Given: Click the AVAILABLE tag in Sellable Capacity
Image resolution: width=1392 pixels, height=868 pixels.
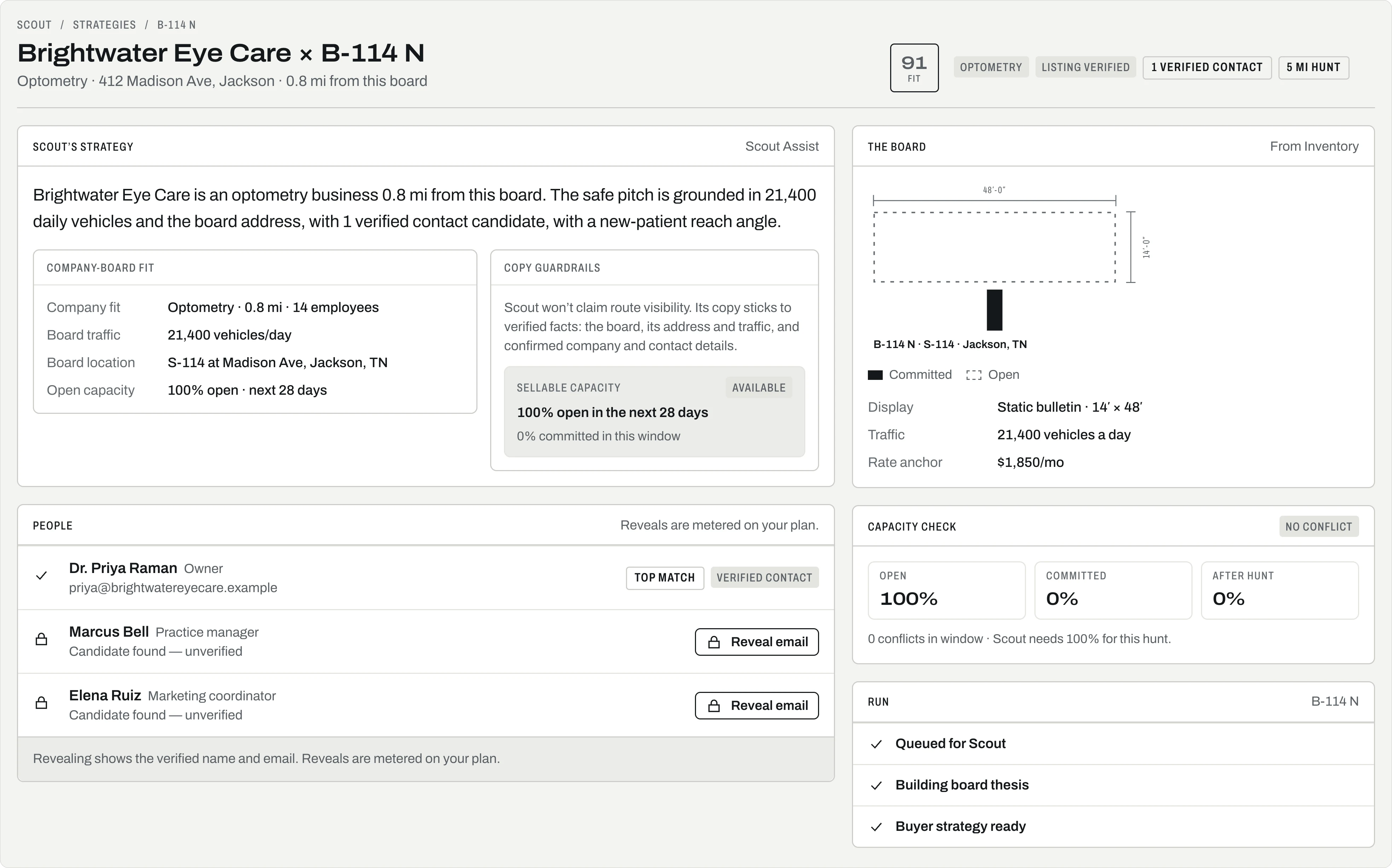Looking at the screenshot, I should point(759,388).
